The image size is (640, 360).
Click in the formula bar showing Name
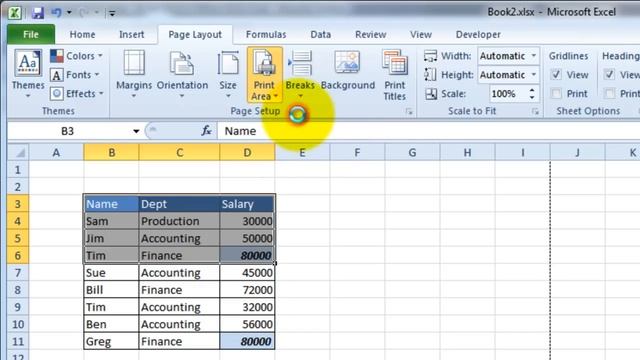coord(429,131)
